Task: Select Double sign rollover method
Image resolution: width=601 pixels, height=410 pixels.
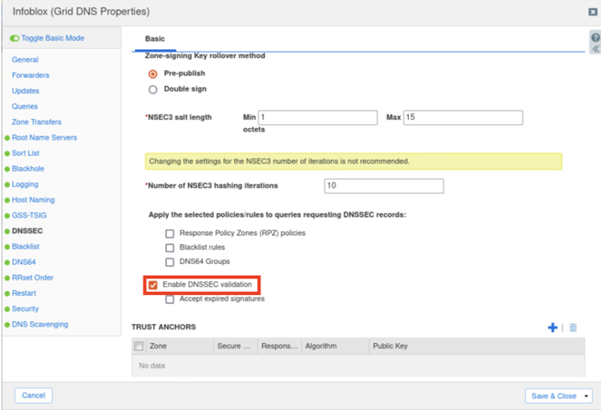Action: 153,89
